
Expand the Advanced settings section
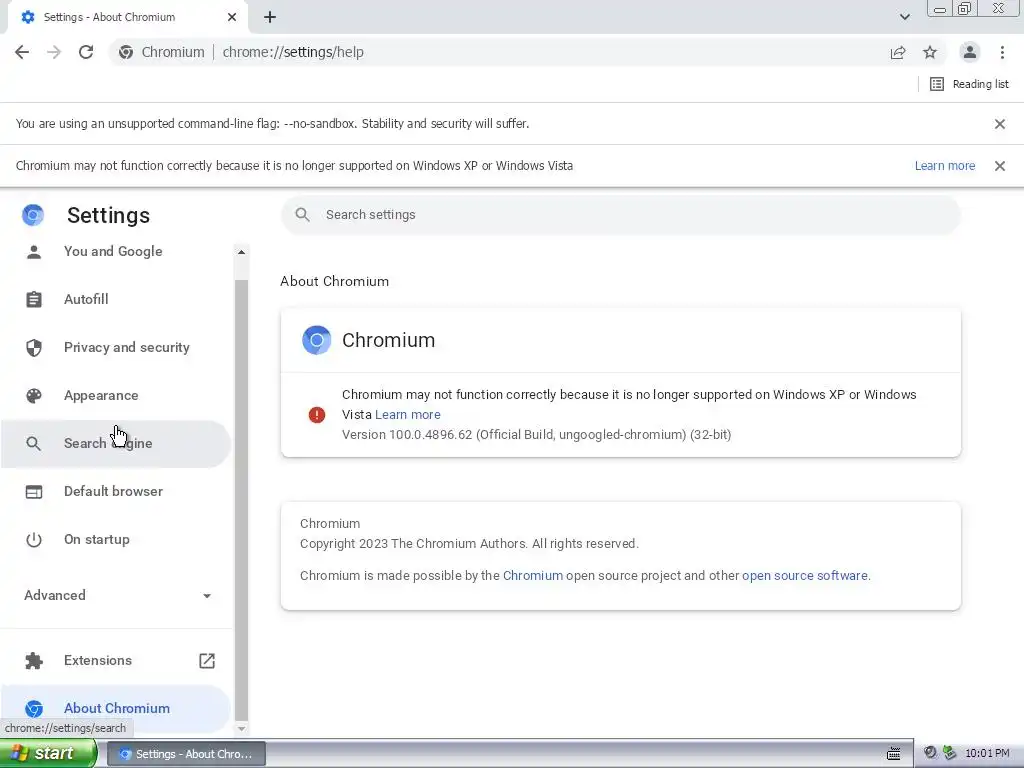tap(118, 595)
